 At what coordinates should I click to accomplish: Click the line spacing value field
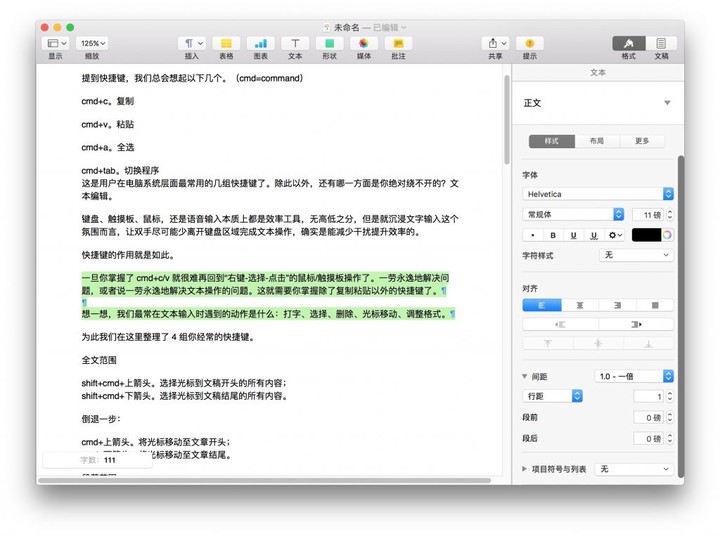648,396
